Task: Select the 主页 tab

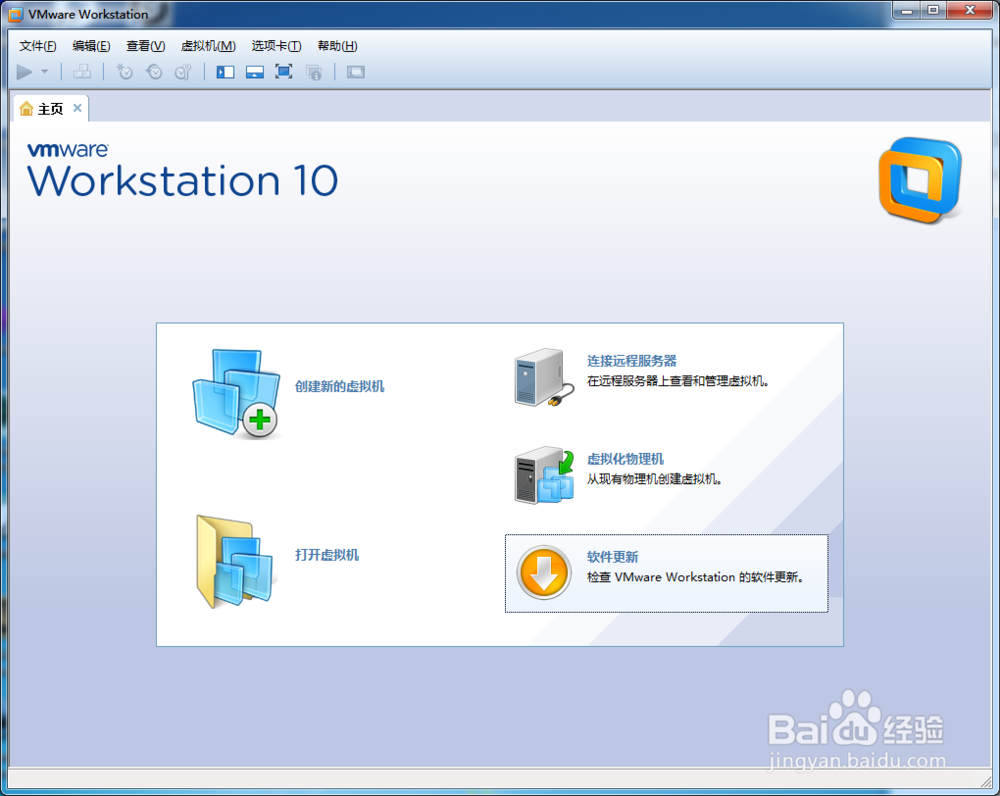Action: tap(50, 109)
